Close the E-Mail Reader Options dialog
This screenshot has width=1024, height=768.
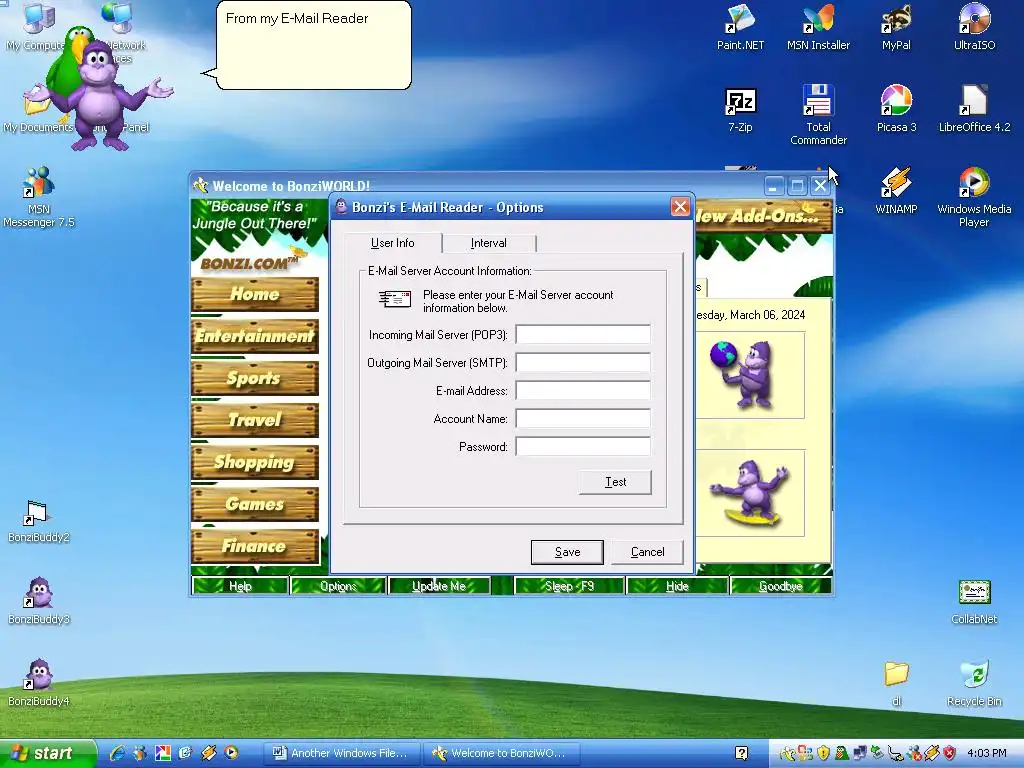[x=680, y=207]
